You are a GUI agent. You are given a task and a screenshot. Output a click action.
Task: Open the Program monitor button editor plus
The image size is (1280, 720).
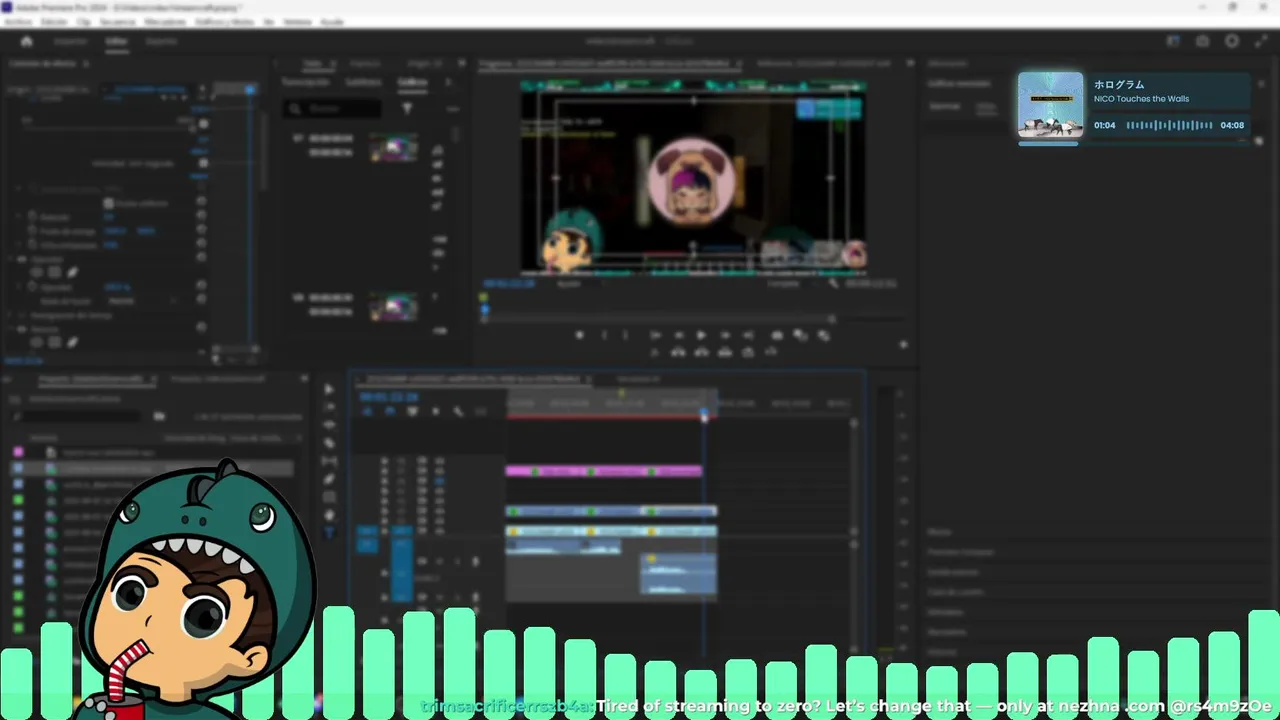click(x=903, y=345)
